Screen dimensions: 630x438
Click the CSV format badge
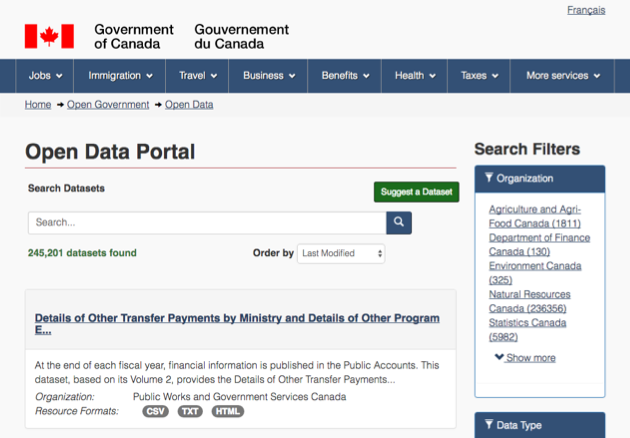(155, 411)
